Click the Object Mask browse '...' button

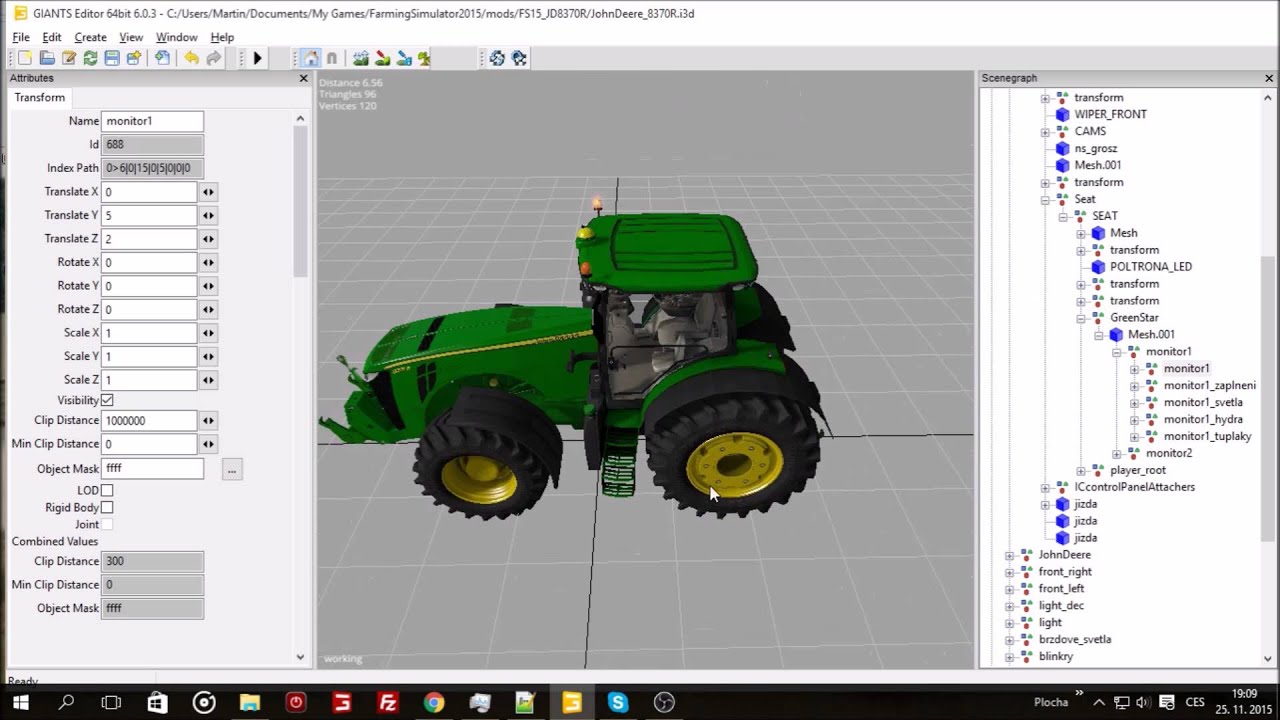[232, 469]
